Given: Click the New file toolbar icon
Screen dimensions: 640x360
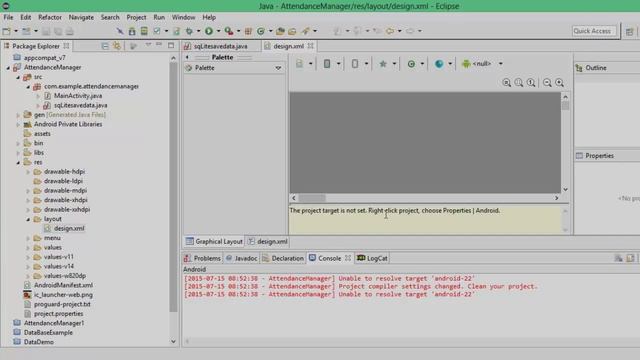Looking at the screenshot, I should [x=7, y=31].
